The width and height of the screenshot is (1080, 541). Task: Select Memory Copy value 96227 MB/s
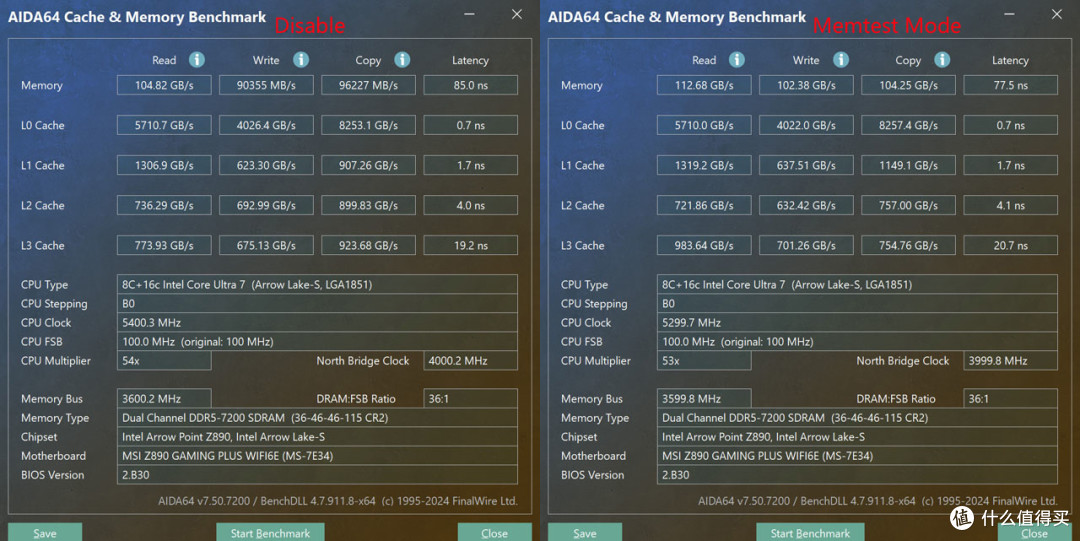point(368,85)
